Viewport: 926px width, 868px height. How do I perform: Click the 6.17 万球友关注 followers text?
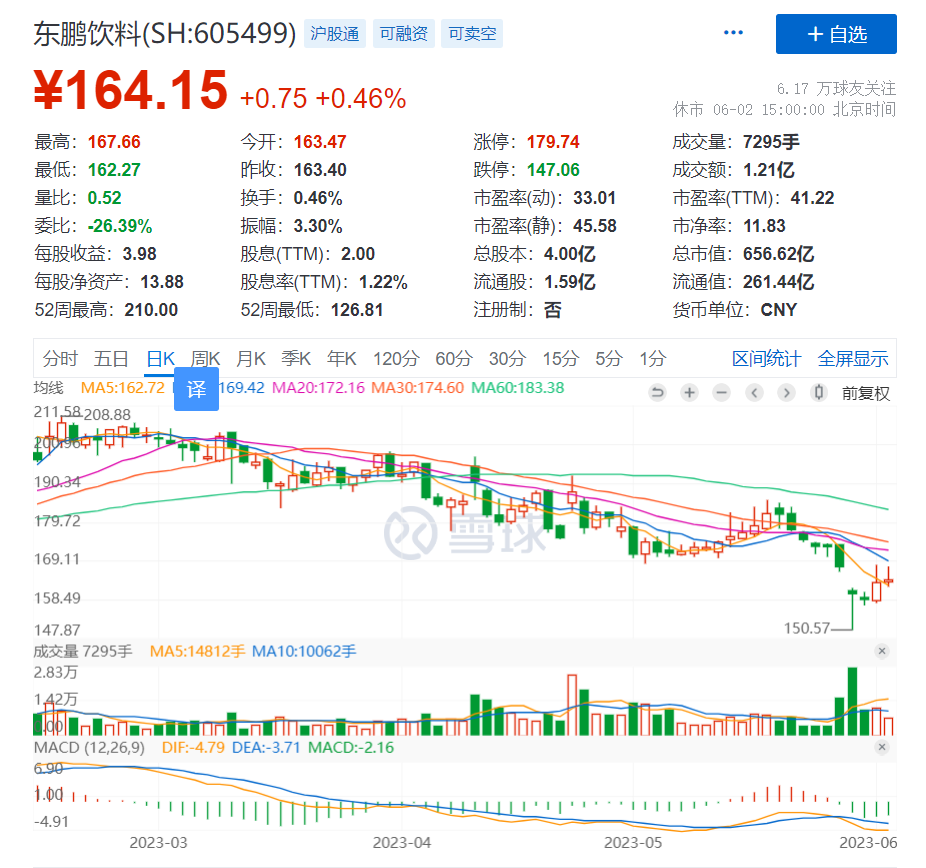coord(836,89)
